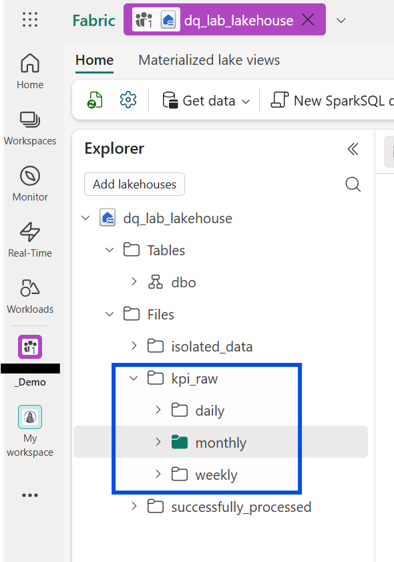The image size is (394, 562).
Task: Show more sidebar options ellipsis
Action: (x=30, y=495)
